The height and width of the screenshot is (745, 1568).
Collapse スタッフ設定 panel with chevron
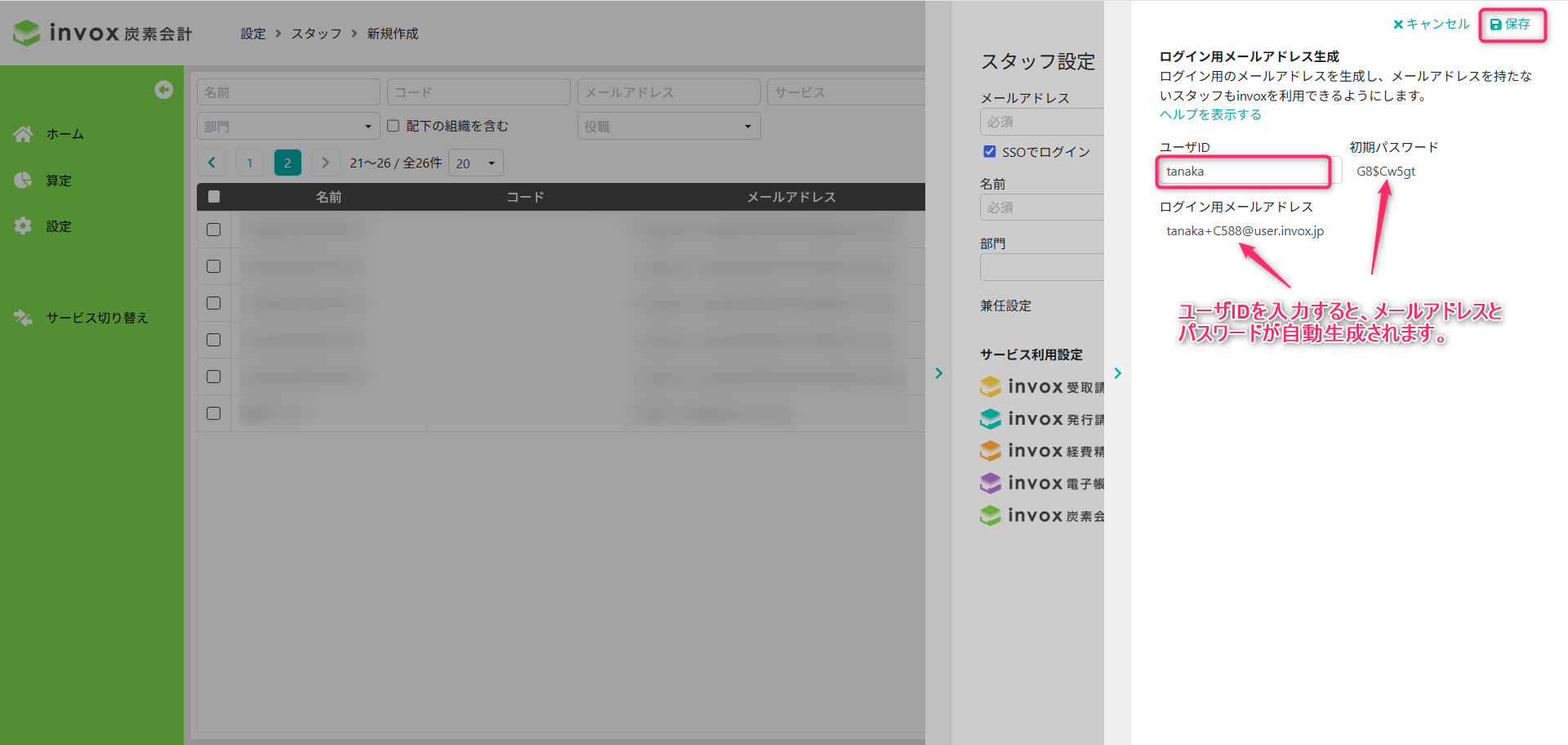(1118, 372)
